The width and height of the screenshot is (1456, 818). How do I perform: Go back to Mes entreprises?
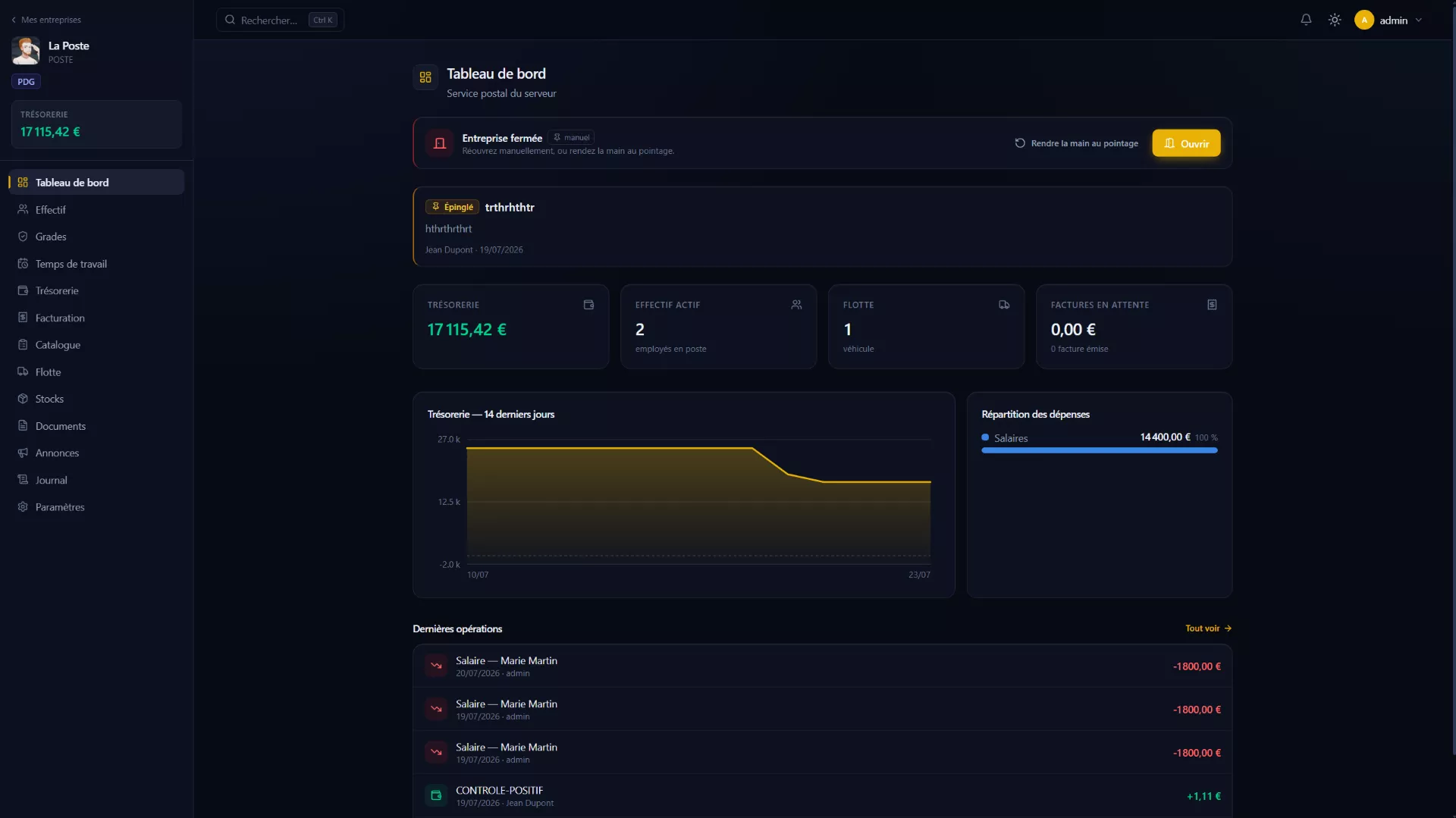(x=46, y=20)
